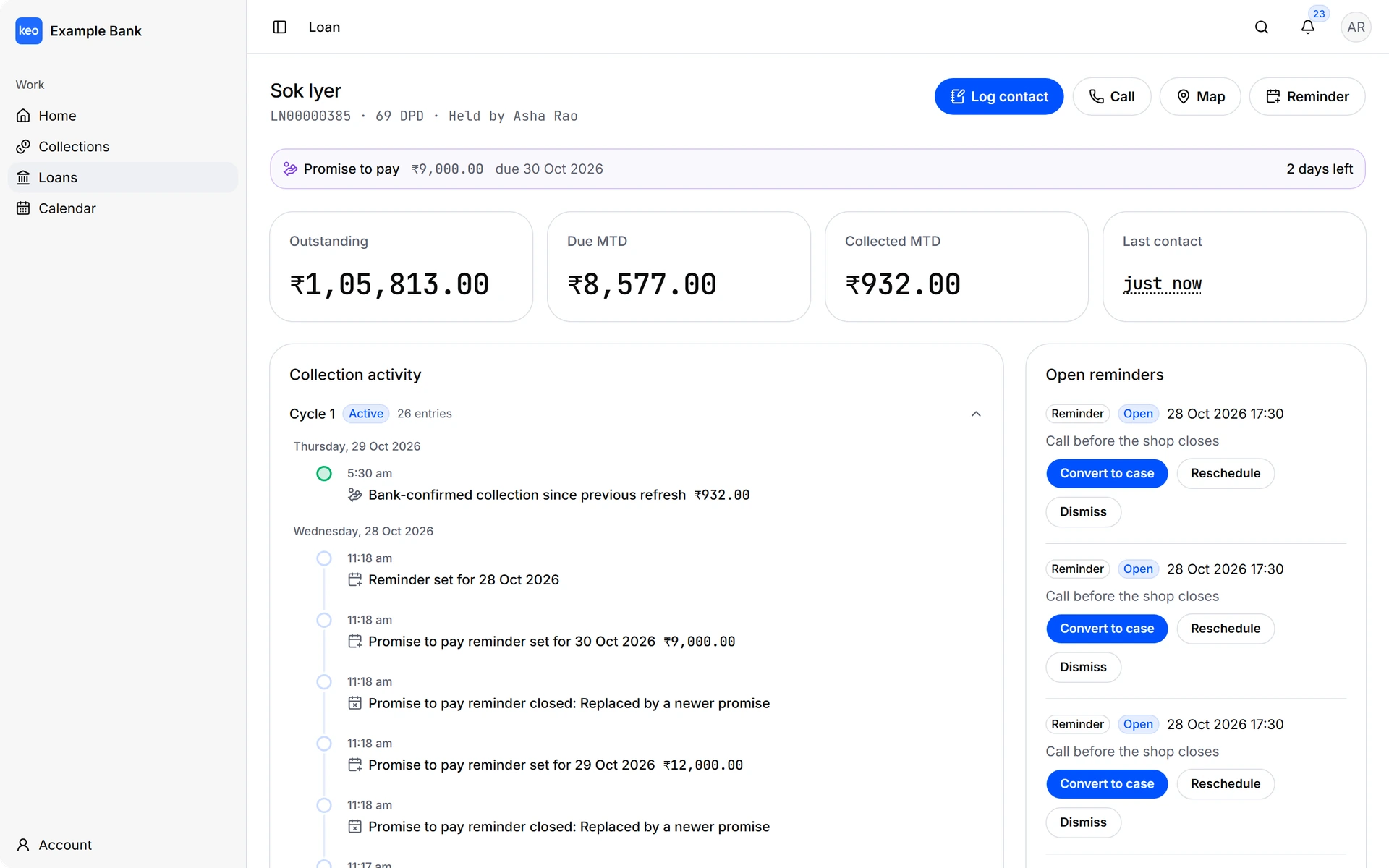Convert the first open reminder to case
This screenshot has width=1389, height=868.
click(1107, 473)
